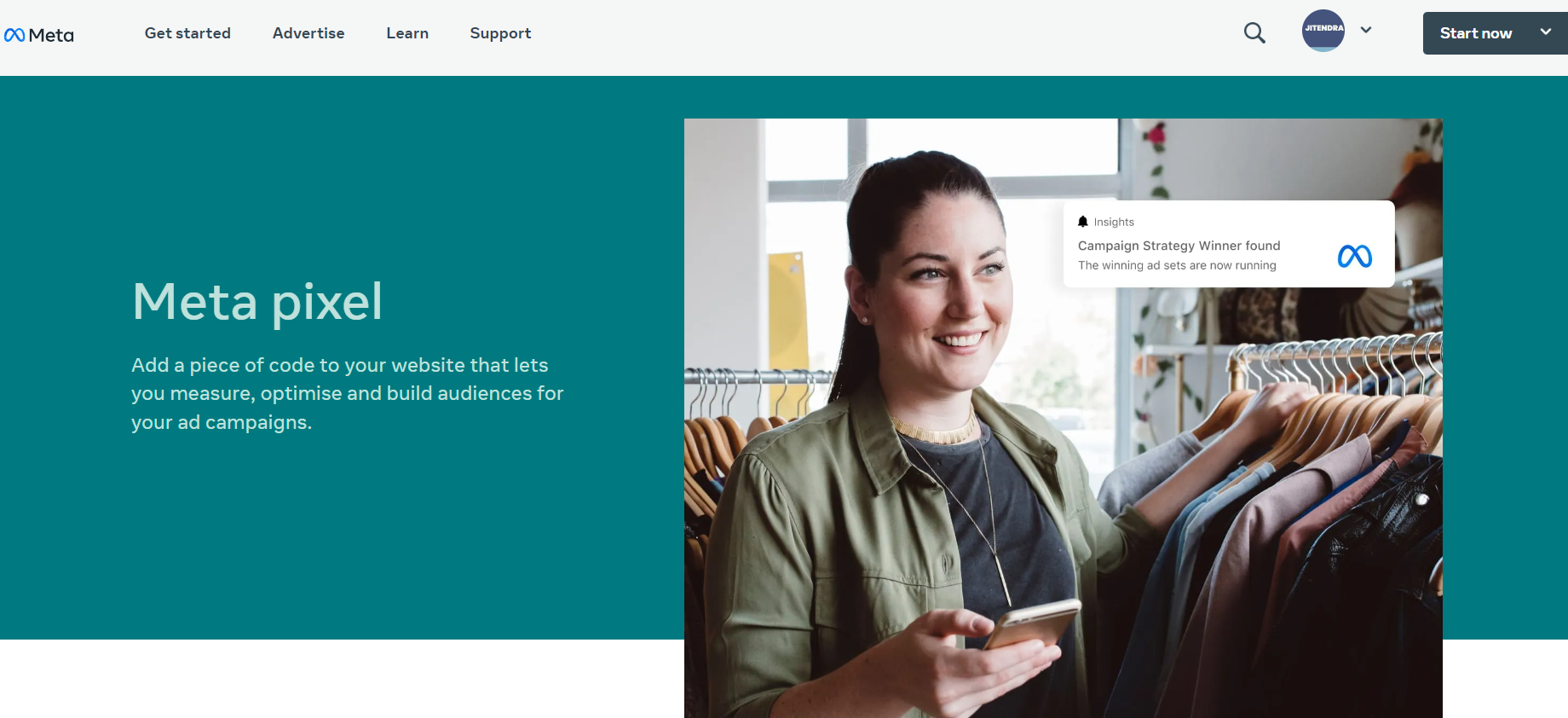This screenshot has width=1568, height=718.
Task: Click the Meta infinity logo icon
Action: (x=14, y=35)
